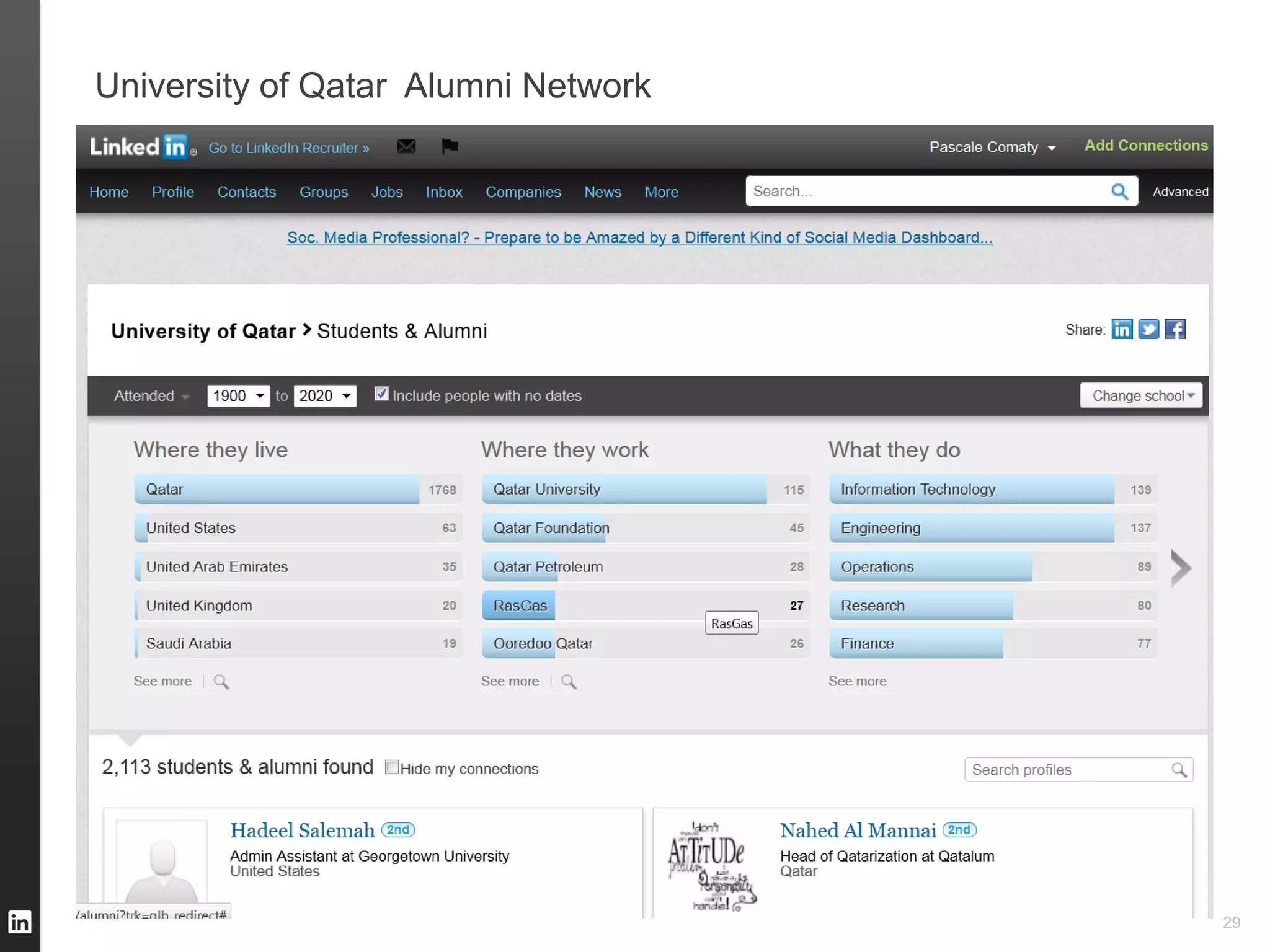Open the messages envelope icon
The image size is (1270, 952).
coord(406,147)
